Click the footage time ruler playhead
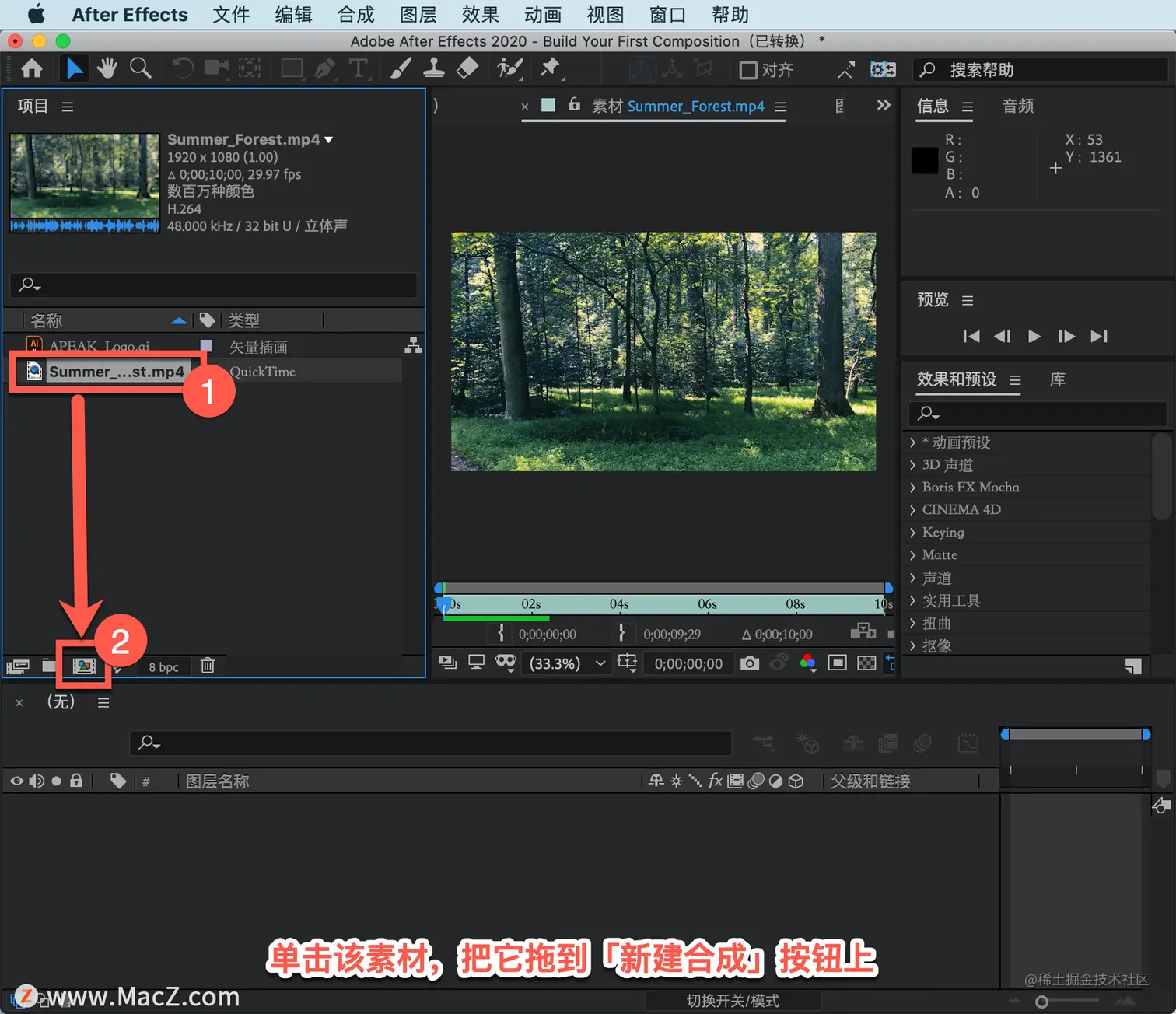This screenshot has height=1014, width=1176. click(x=445, y=604)
